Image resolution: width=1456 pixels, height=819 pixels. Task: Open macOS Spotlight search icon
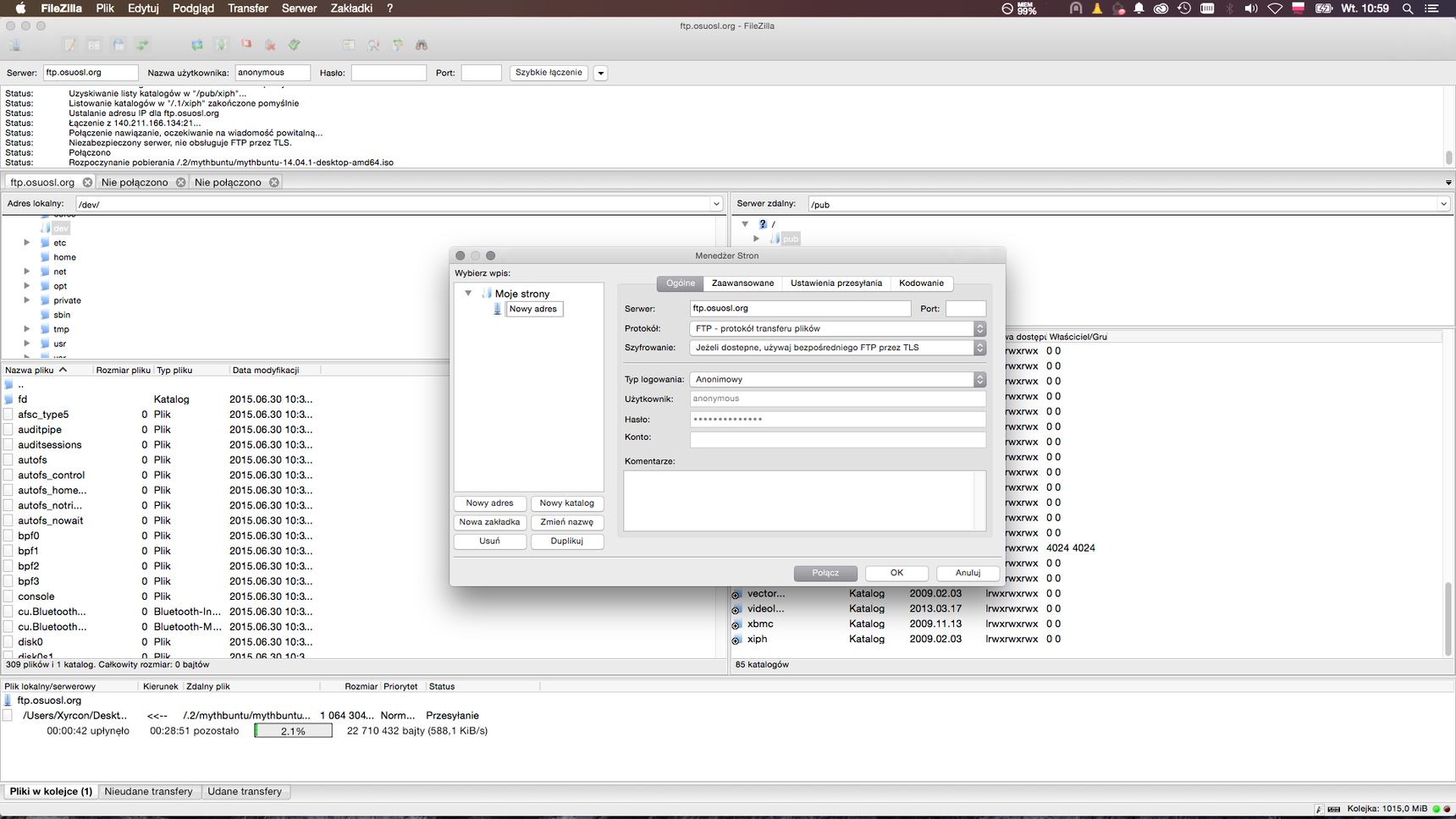coord(1408,8)
